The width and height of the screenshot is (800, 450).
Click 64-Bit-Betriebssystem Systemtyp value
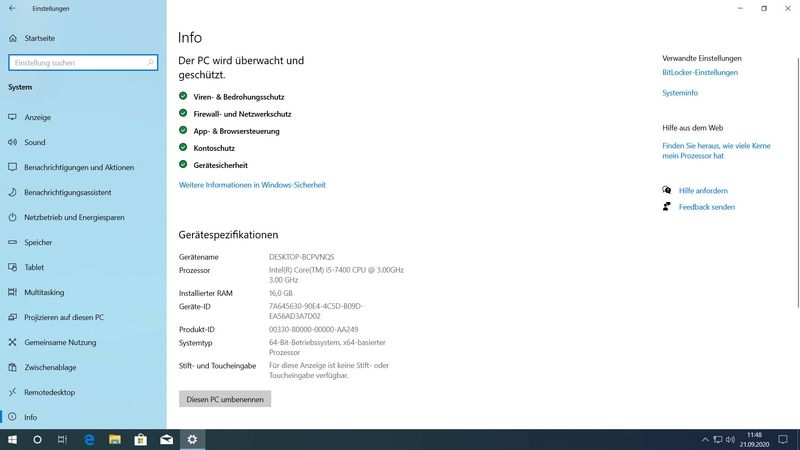(x=327, y=347)
